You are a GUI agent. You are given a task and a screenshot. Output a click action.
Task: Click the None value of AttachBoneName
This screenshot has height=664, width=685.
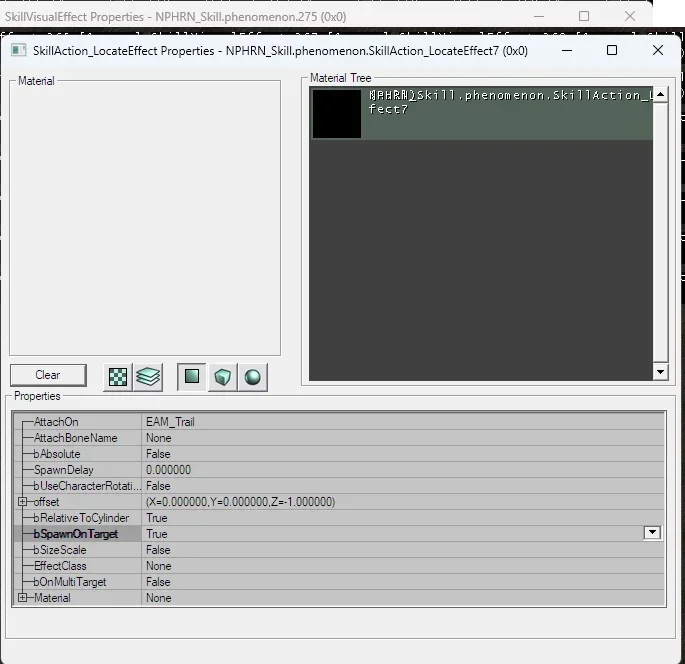pyautogui.click(x=159, y=438)
